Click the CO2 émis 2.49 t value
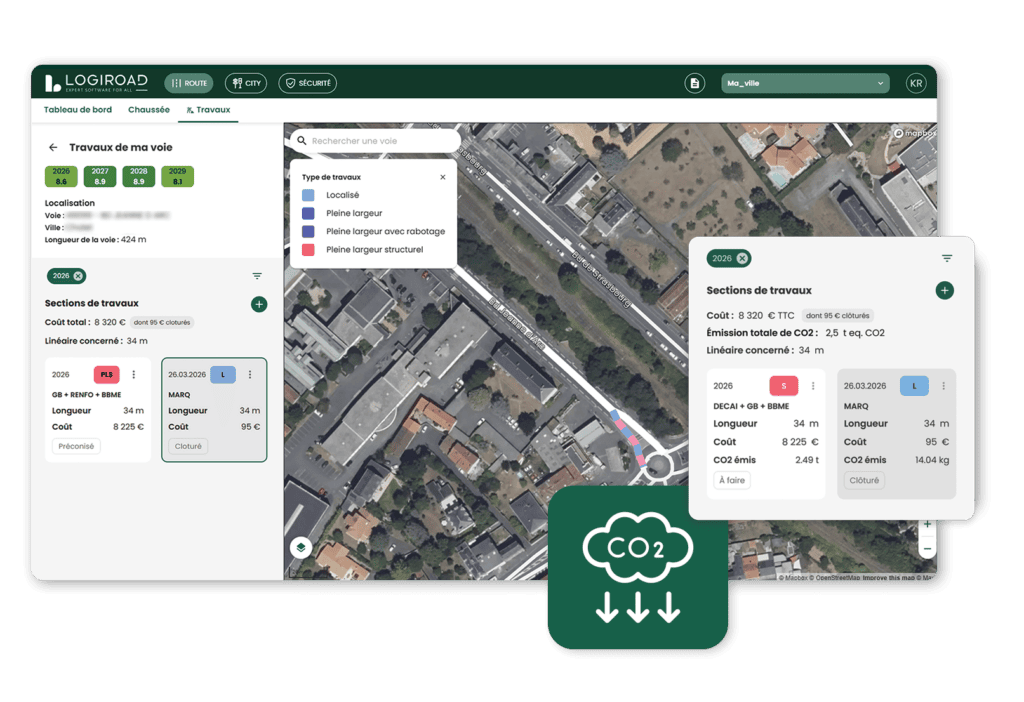 pyautogui.click(x=807, y=460)
